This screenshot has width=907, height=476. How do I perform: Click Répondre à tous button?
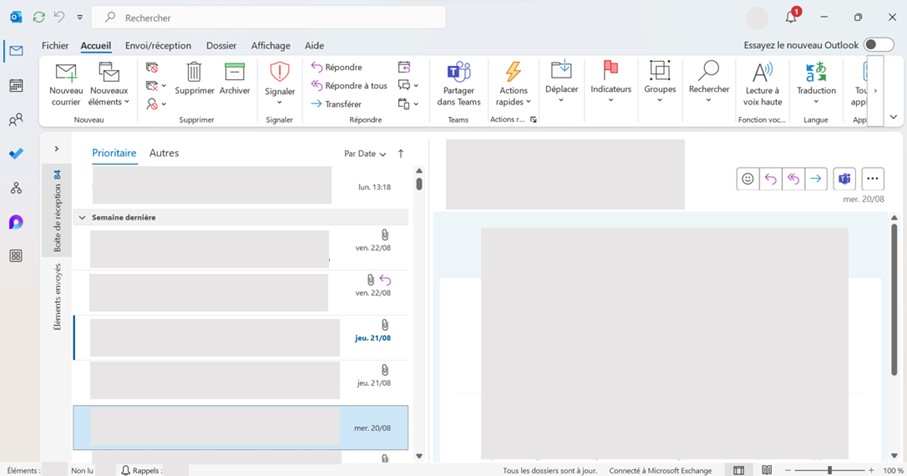349,85
